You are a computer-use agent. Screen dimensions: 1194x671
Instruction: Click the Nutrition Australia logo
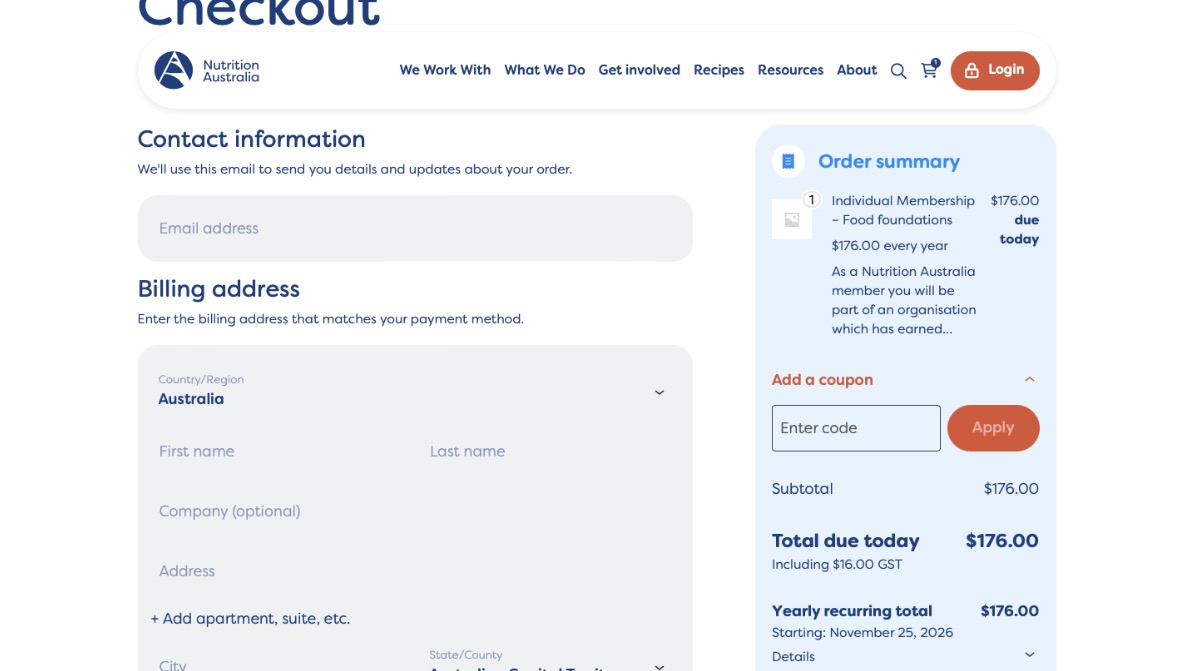tap(207, 70)
